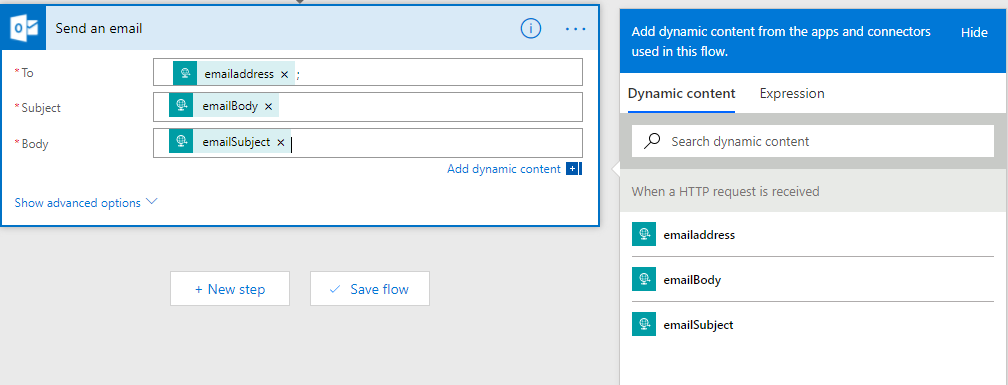Click the Outlook icon on Send an email
1008x385 pixels.
tap(24, 28)
